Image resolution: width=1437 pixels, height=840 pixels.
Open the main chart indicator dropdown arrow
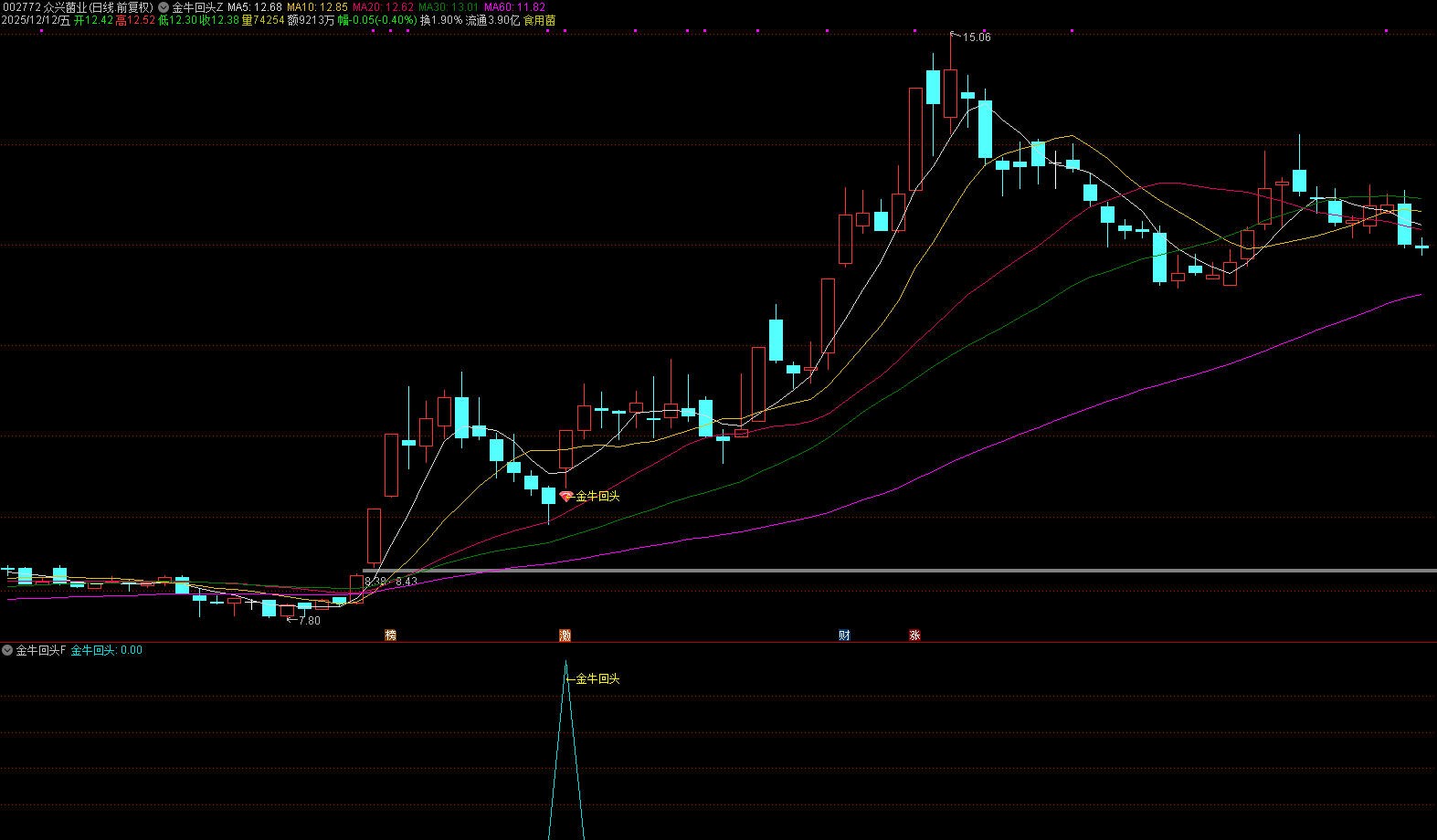point(164,7)
